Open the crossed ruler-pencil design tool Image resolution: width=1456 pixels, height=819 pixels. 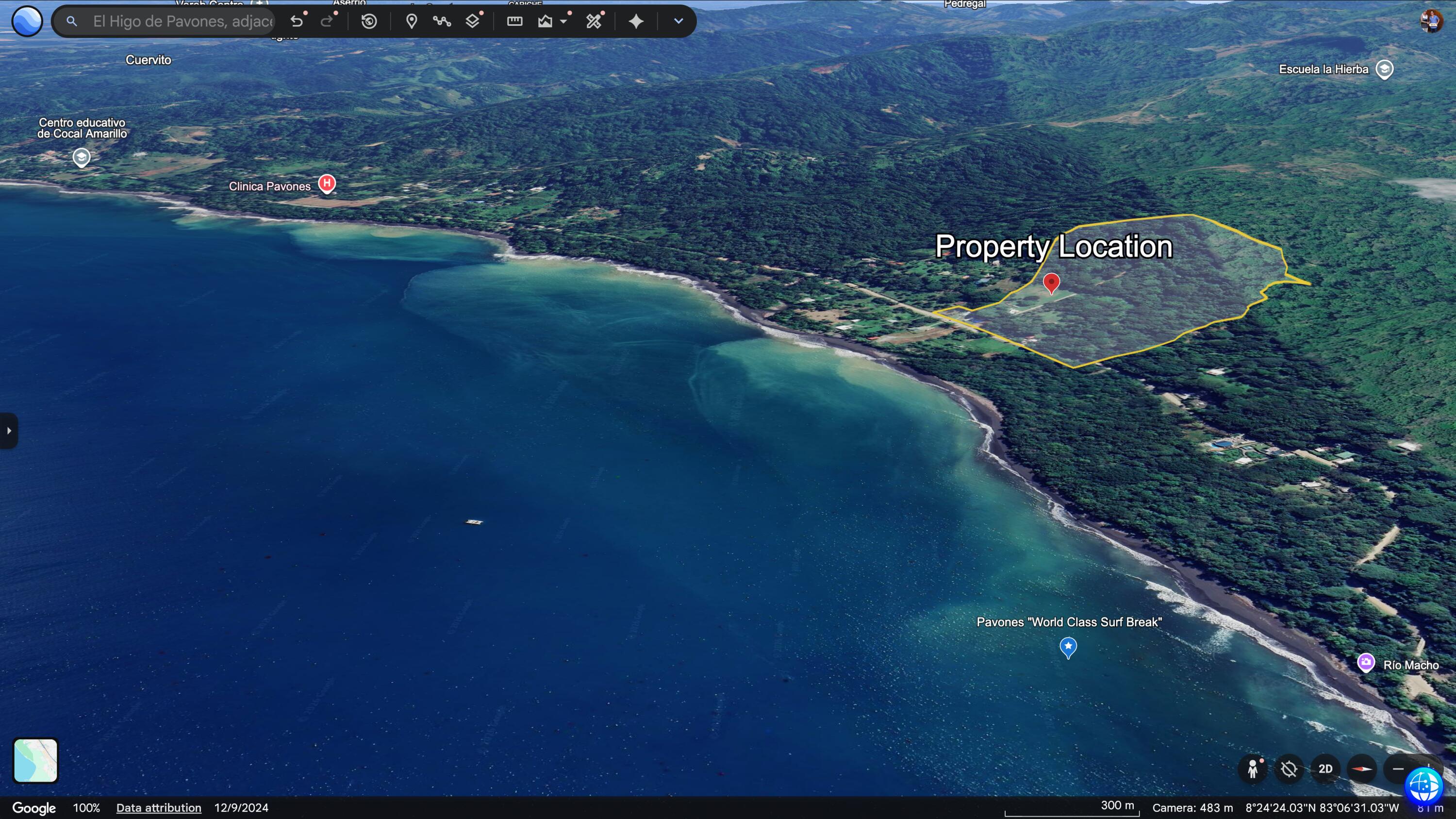594,21
